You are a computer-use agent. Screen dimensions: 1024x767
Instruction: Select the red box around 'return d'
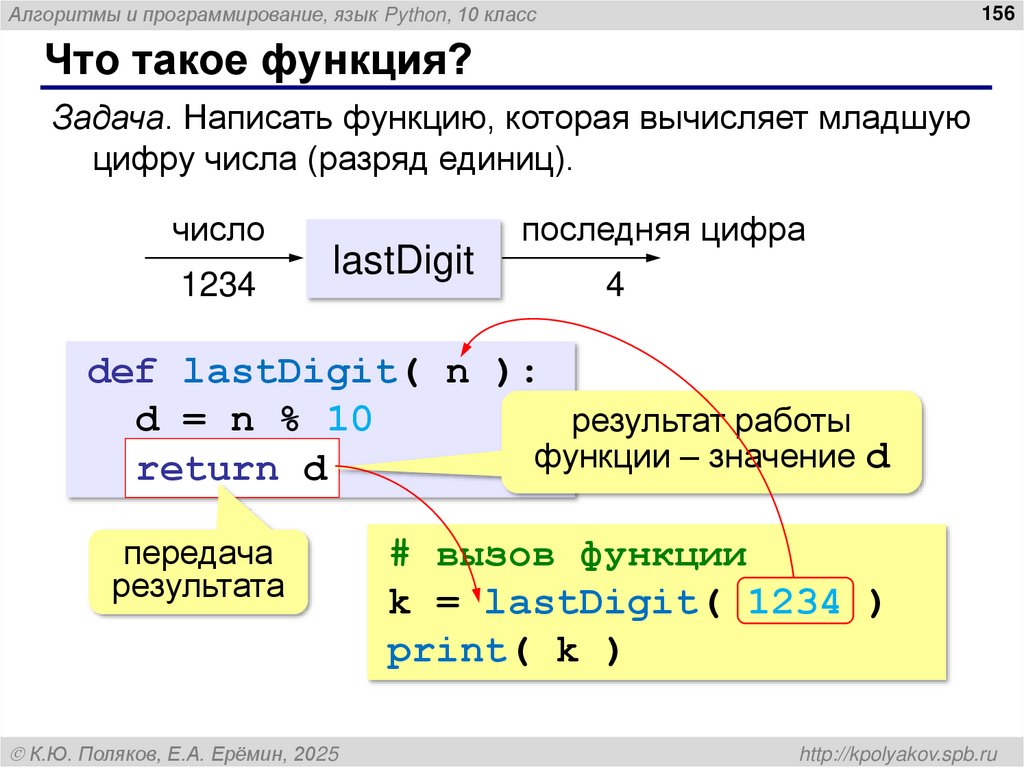click(232, 466)
